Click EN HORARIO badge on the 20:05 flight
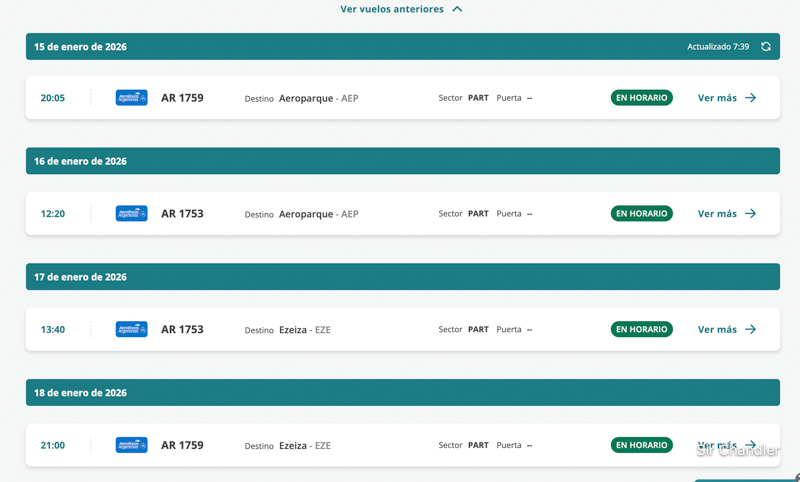Viewport: 800px width, 482px height. [x=641, y=98]
